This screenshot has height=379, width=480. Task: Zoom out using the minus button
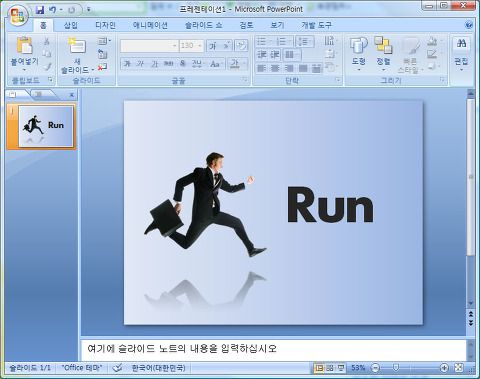point(375,368)
